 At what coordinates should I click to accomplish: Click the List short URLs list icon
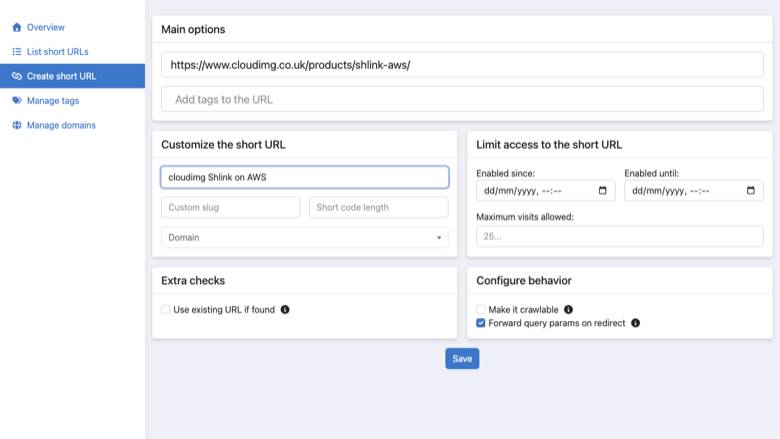17,52
